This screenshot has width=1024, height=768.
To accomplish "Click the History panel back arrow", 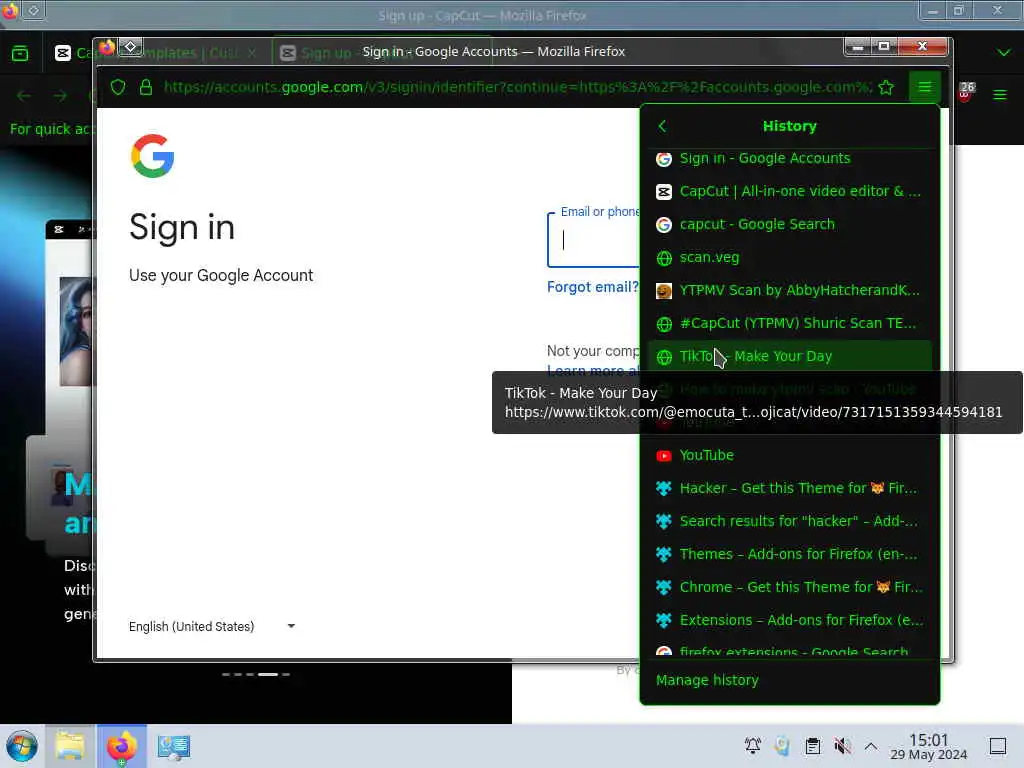I will coord(662,126).
